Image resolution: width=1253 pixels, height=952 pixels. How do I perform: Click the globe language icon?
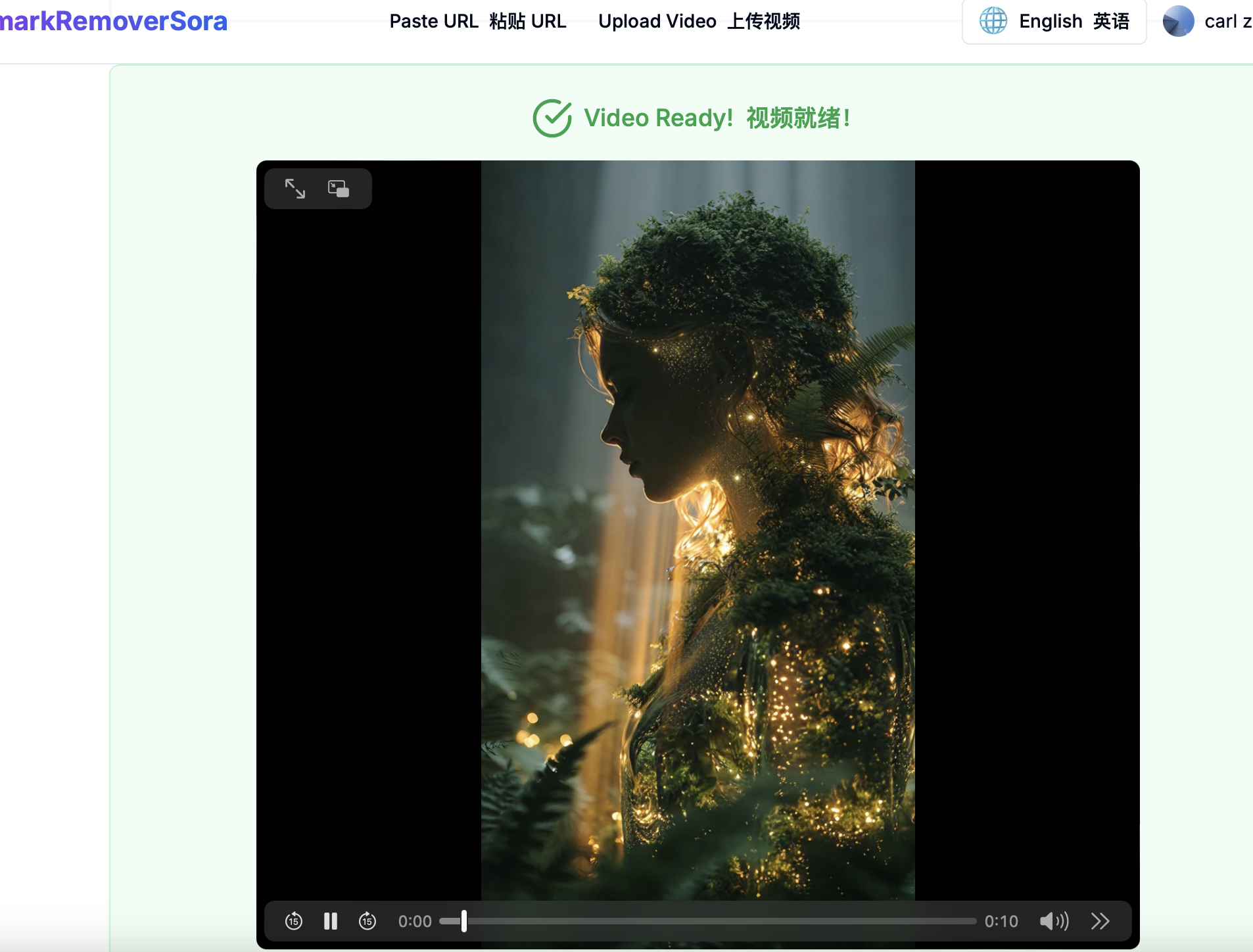(993, 21)
